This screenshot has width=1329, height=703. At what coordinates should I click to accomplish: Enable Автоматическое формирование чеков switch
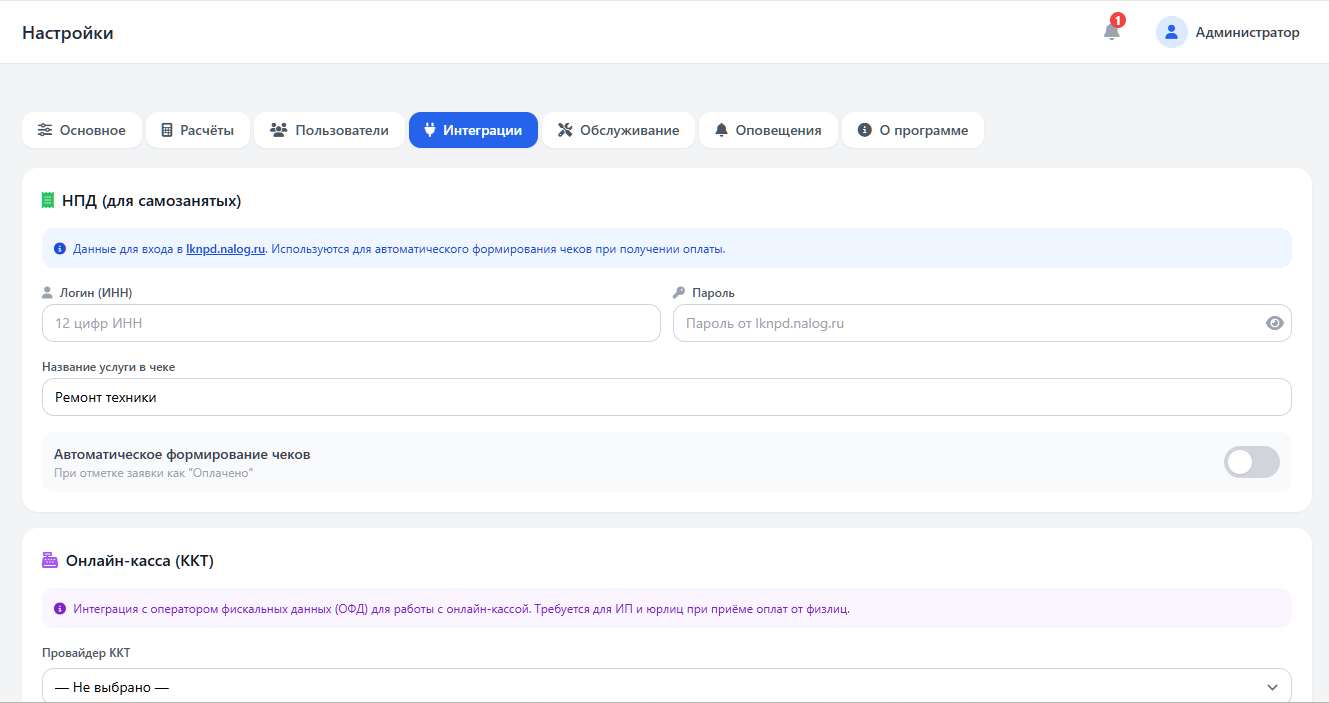pos(1252,462)
